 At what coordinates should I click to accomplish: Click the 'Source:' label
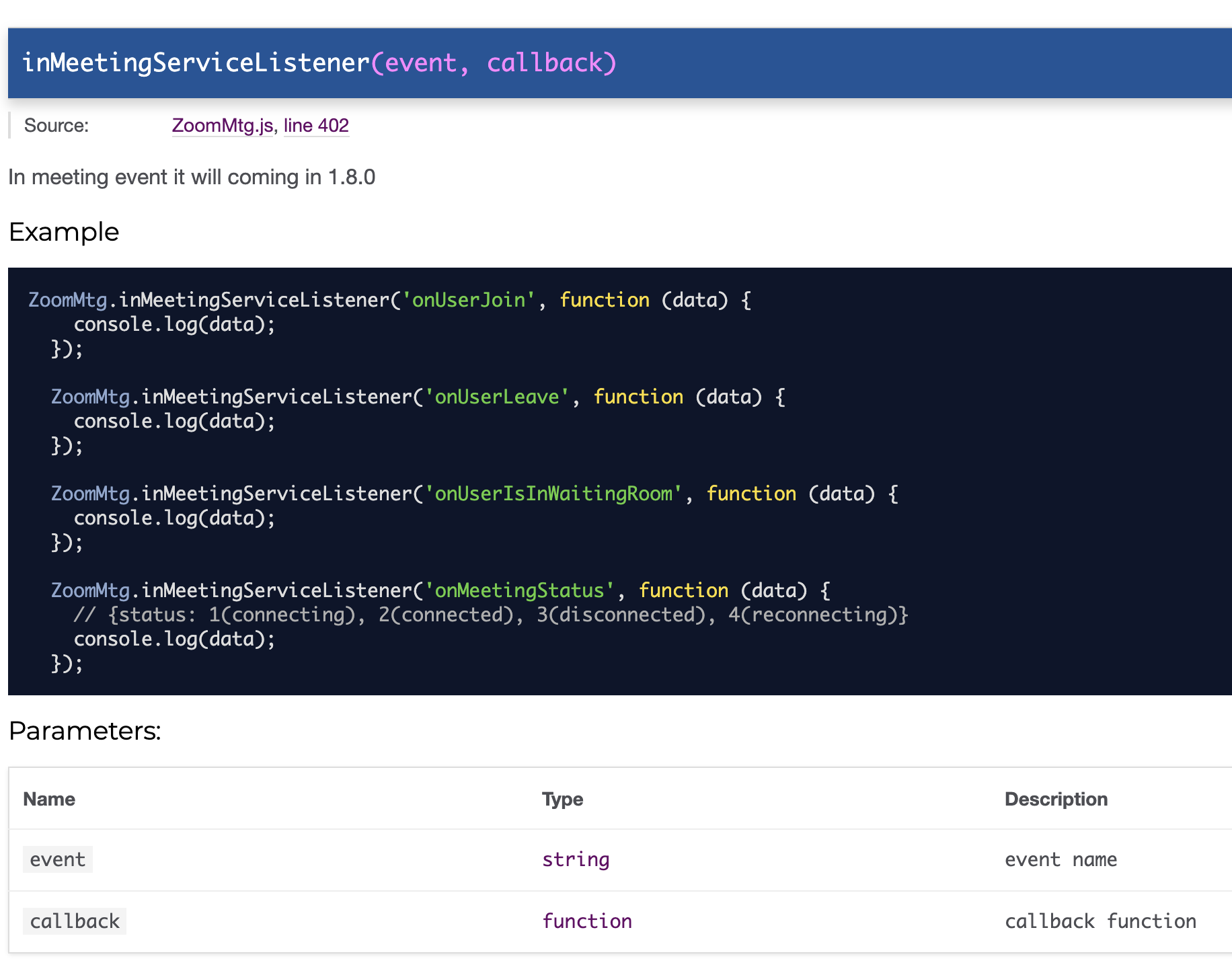pyautogui.click(x=56, y=126)
